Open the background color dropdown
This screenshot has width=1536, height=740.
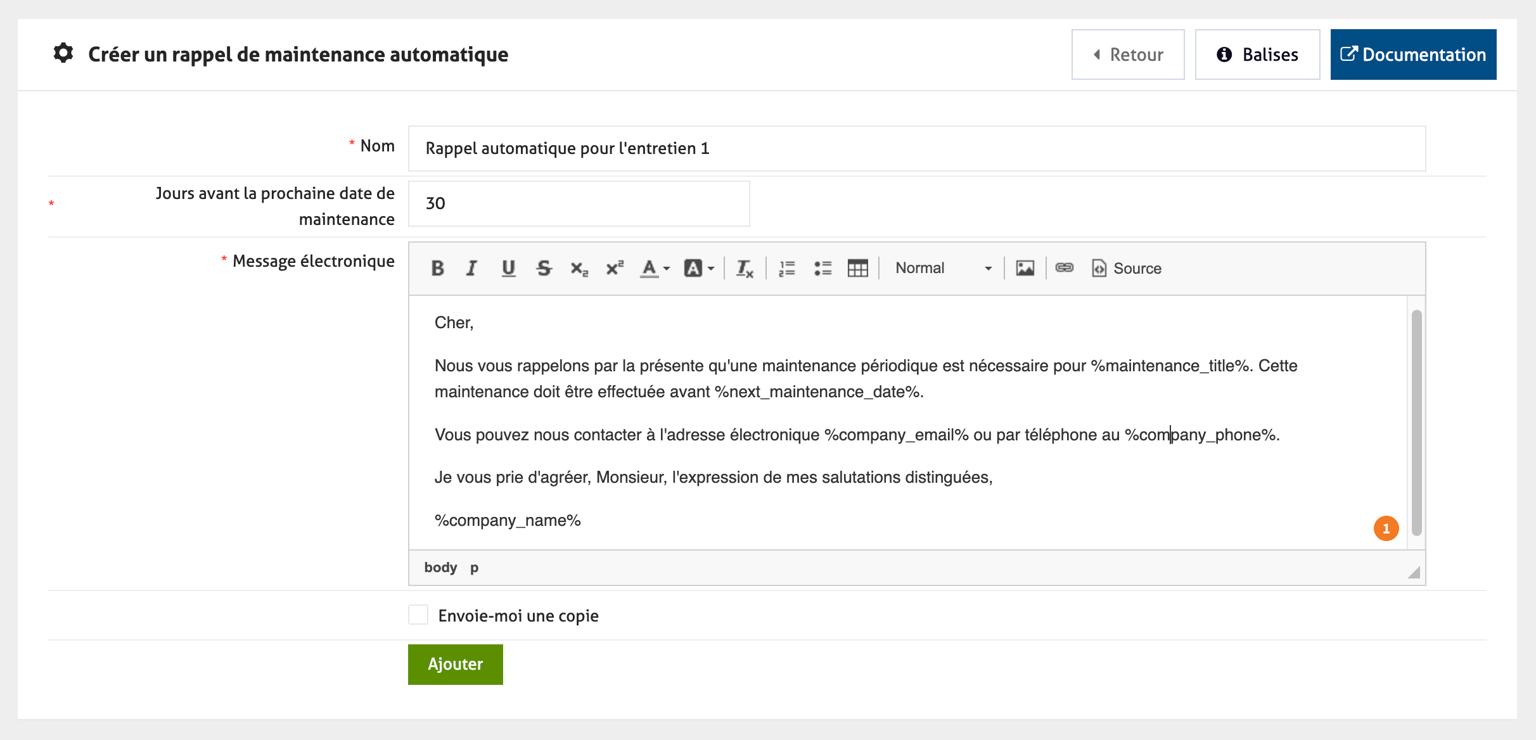[x=698, y=268]
